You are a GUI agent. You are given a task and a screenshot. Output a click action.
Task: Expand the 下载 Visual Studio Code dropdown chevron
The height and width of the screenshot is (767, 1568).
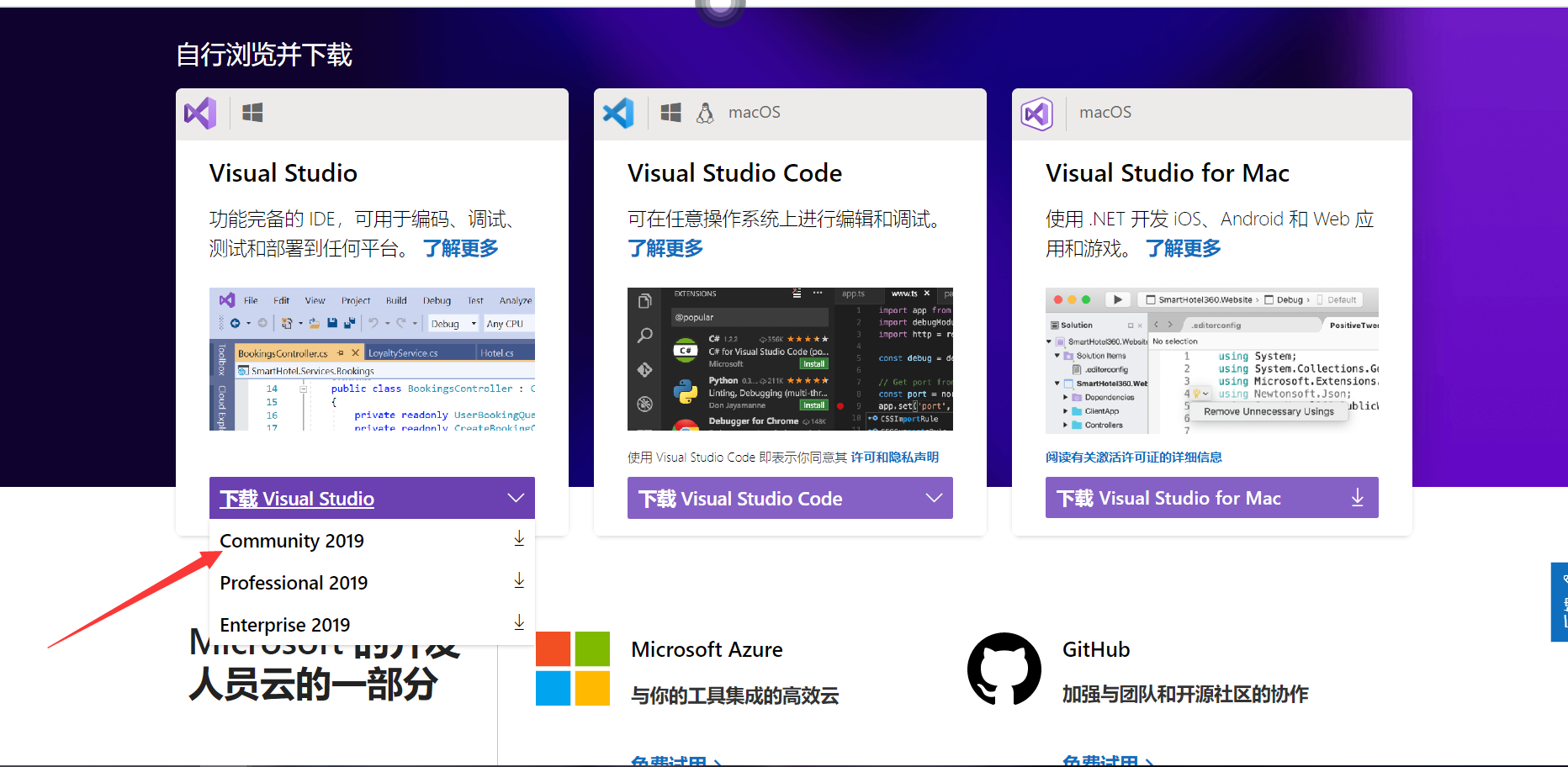pos(934,498)
